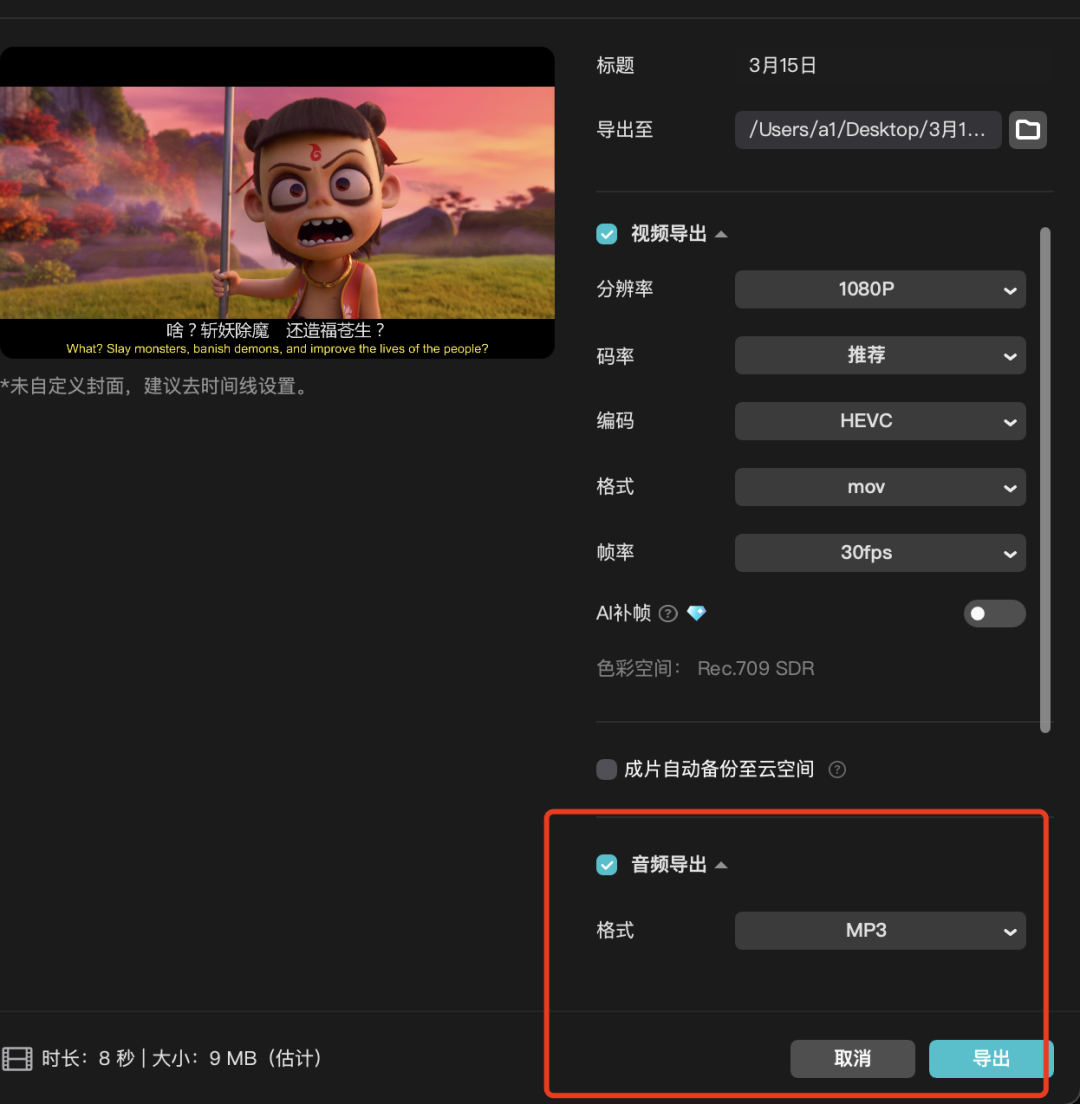Viewport: 1080px width, 1104px height.
Task: Click the film strip icon near 时长 info
Action: [17, 1058]
